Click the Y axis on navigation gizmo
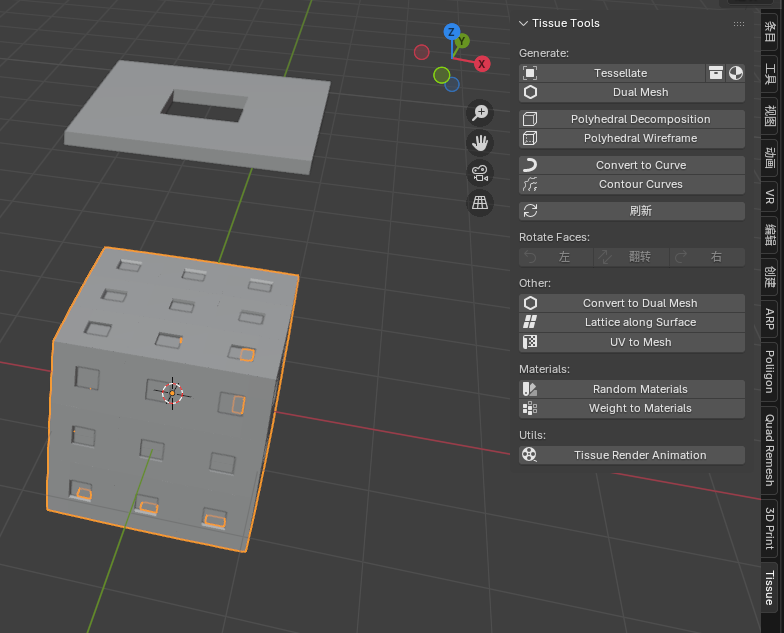 click(462, 41)
